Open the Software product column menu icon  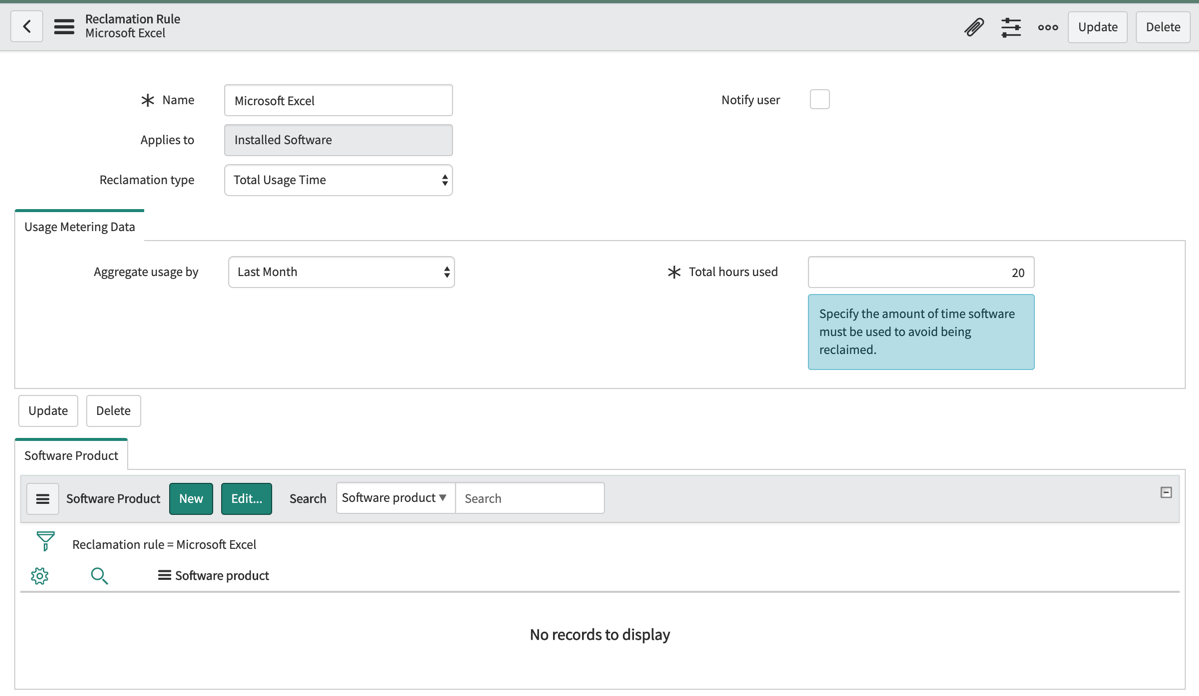click(x=164, y=575)
